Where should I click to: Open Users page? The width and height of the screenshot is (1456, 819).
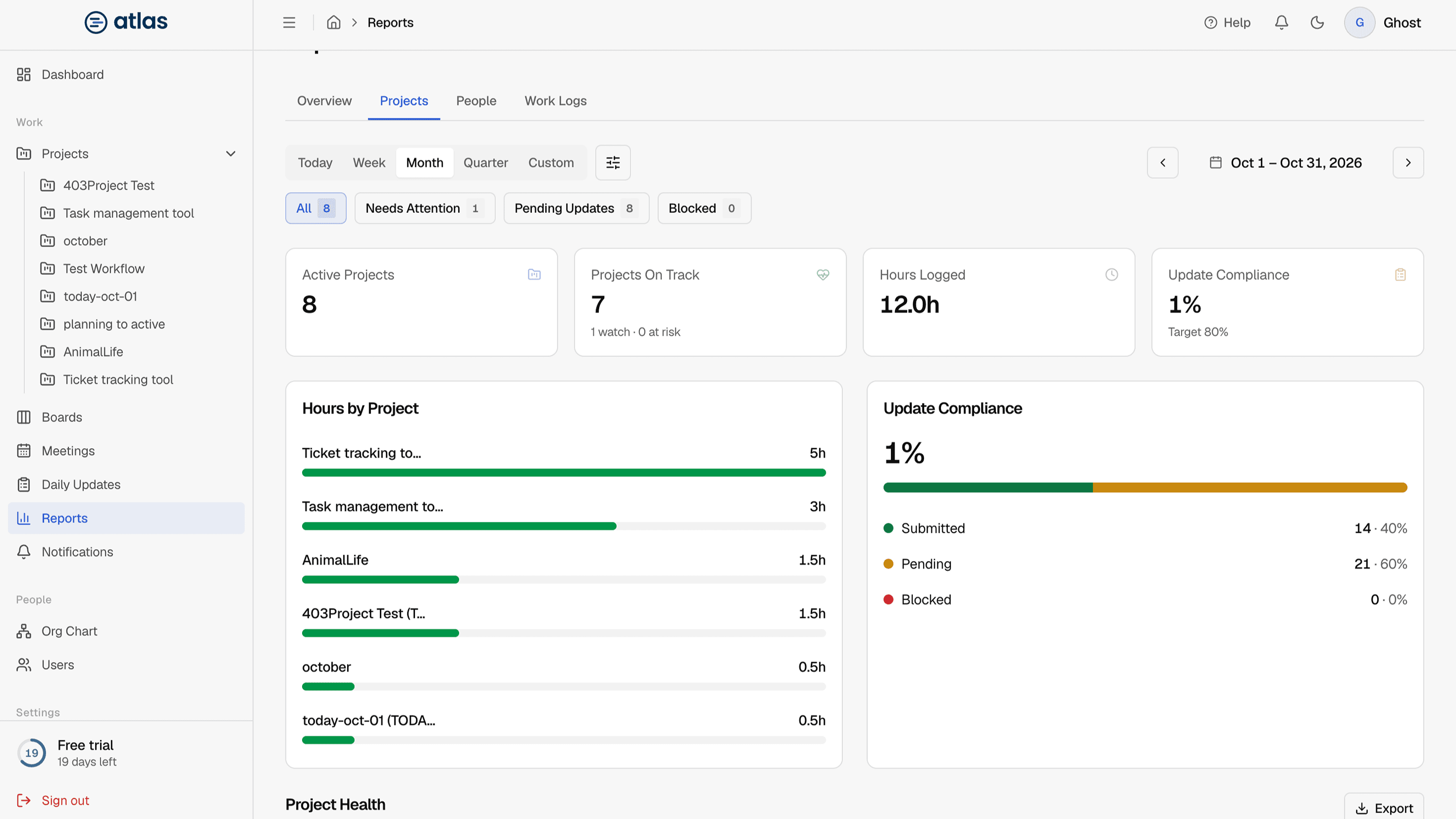tap(126, 665)
